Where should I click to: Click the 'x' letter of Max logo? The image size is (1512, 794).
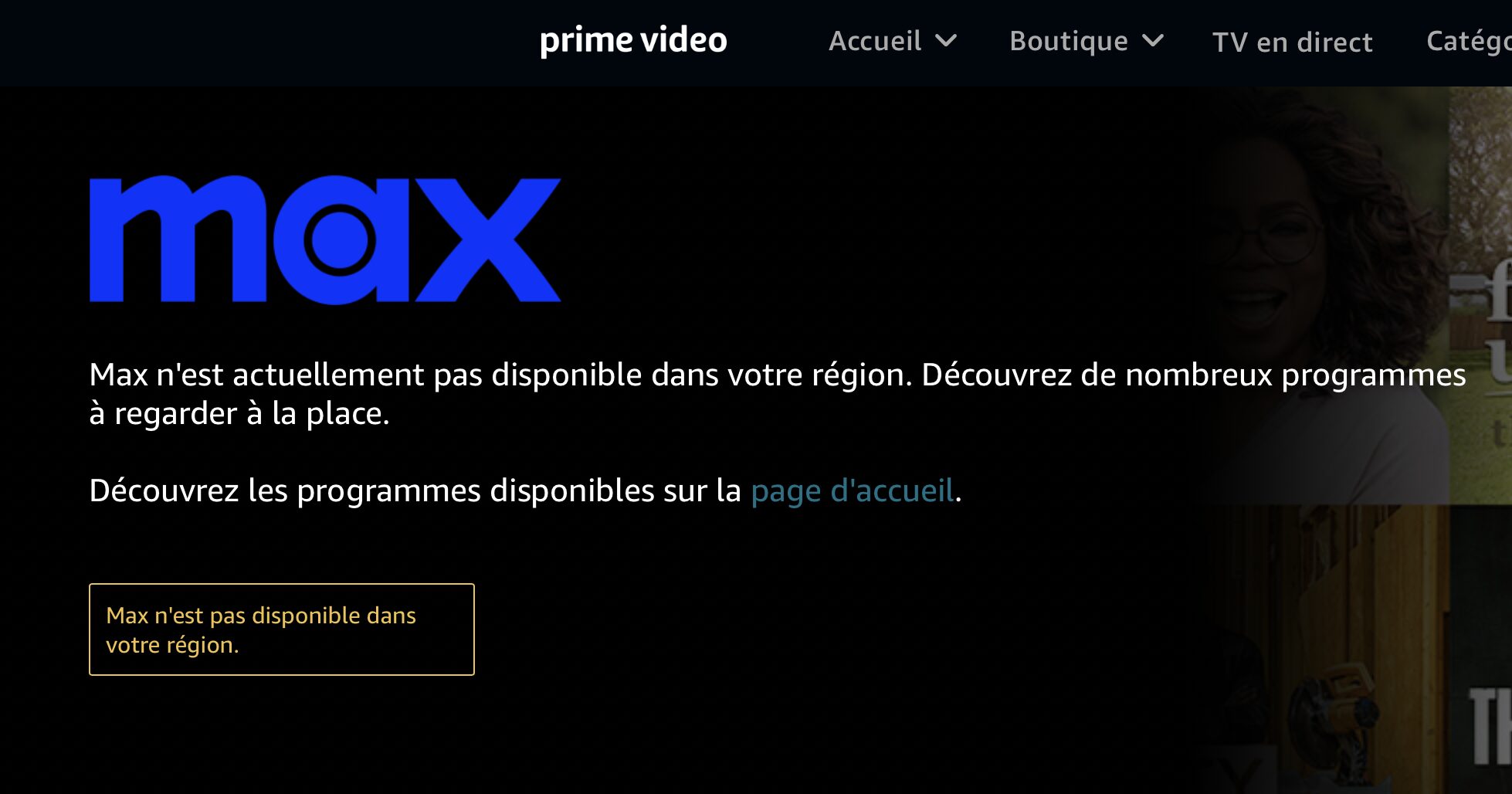coord(488,240)
